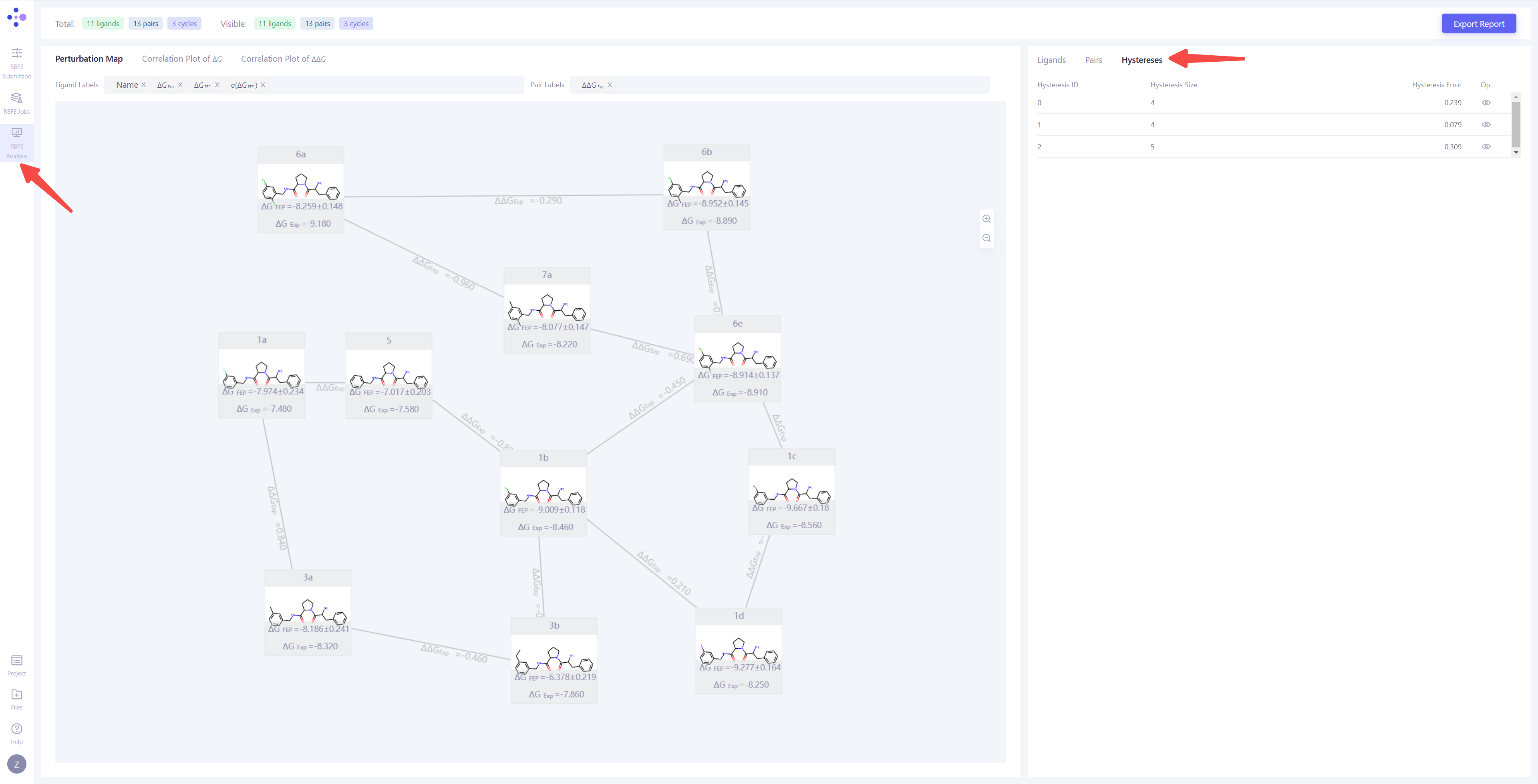Toggle the eye icon for hysteresis 2
This screenshot has height=784, width=1538.
coord(1486,146)
